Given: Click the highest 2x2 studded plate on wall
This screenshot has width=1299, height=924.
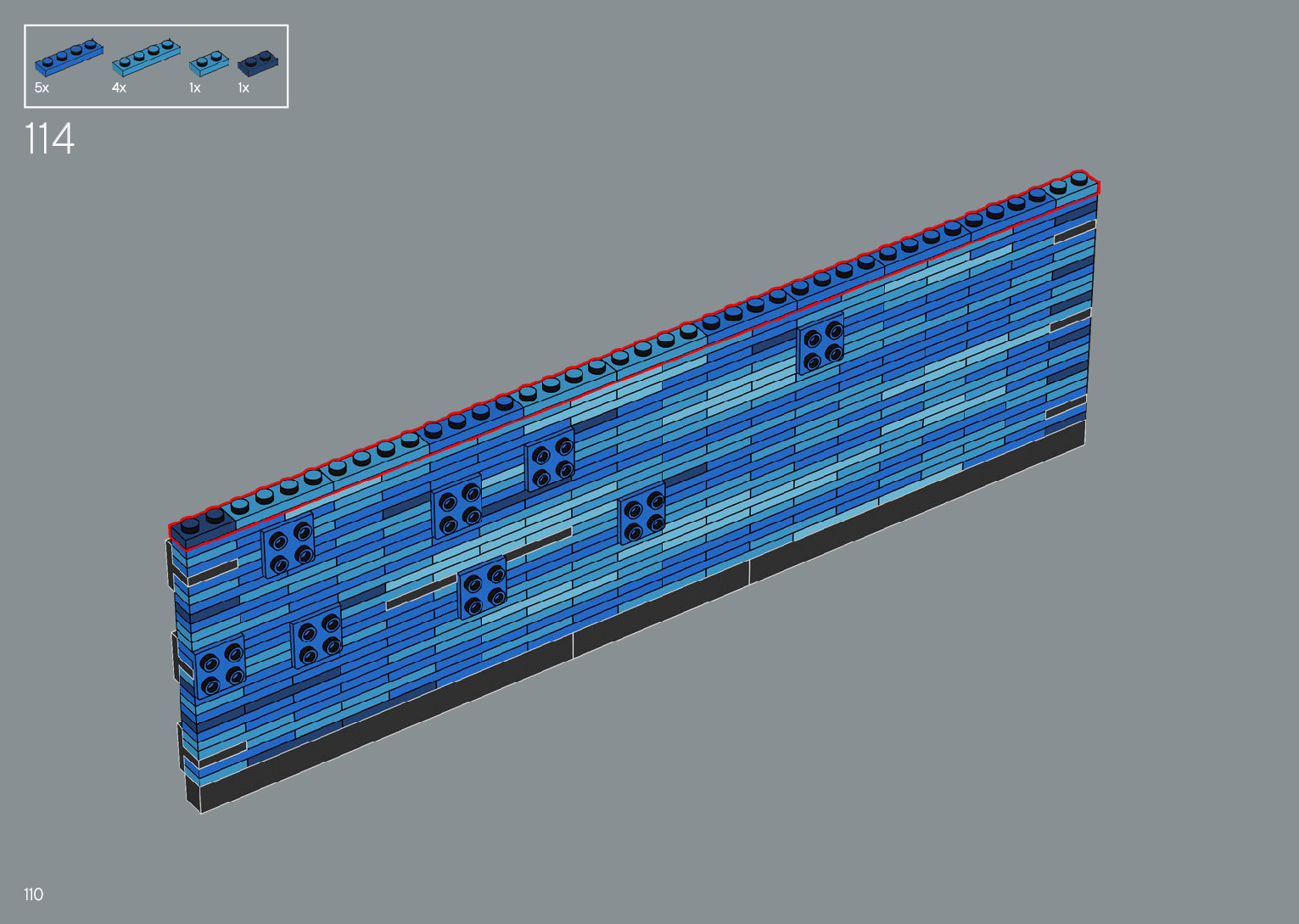Looking at the screenshot, I should click(x=820, y=344).
